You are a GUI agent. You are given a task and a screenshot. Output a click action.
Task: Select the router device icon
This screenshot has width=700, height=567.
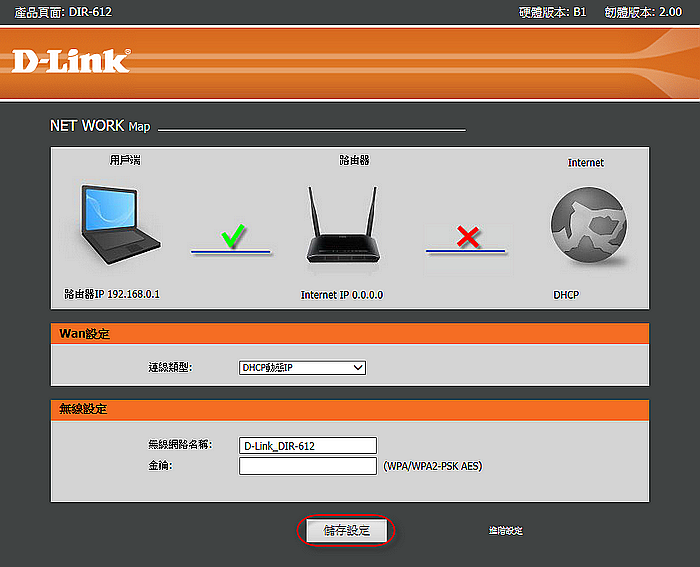point(343,228)
